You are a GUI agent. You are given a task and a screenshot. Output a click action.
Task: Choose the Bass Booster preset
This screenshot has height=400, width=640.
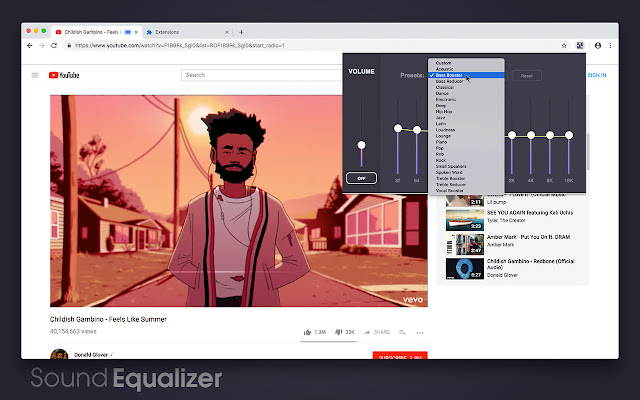click(x=466, y=75)
